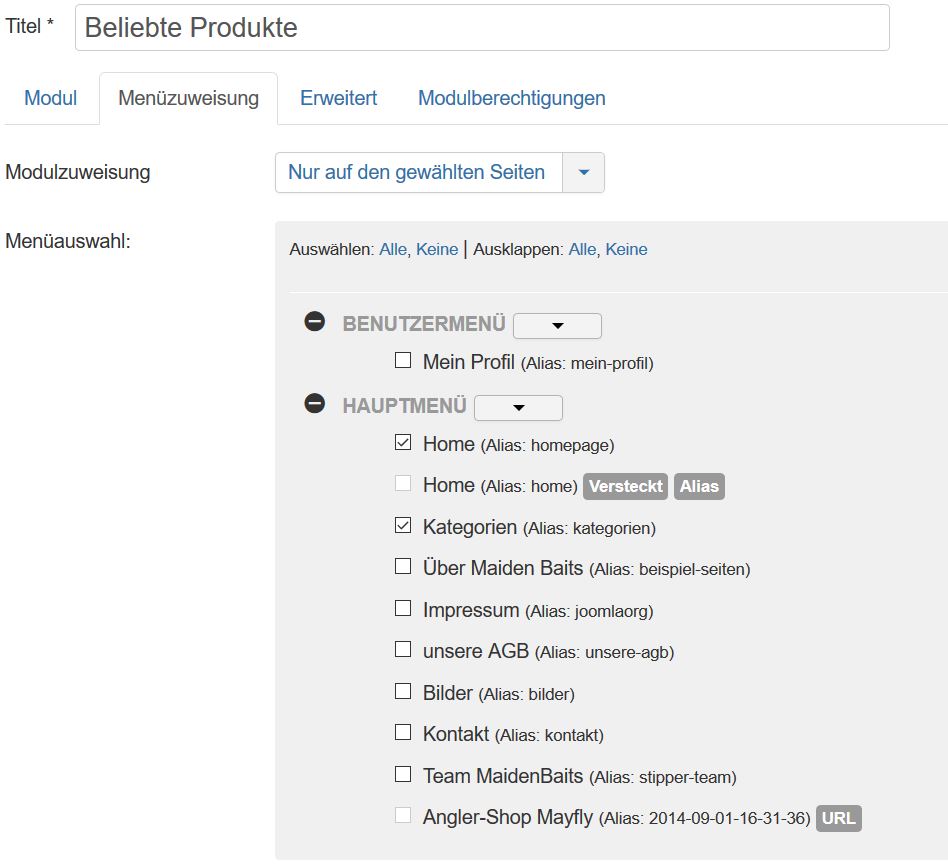This screenshot has height=868, width=948.
Task: Collapse the Hauptmenü tree with minus icon
Action: [x=315, y=404]
